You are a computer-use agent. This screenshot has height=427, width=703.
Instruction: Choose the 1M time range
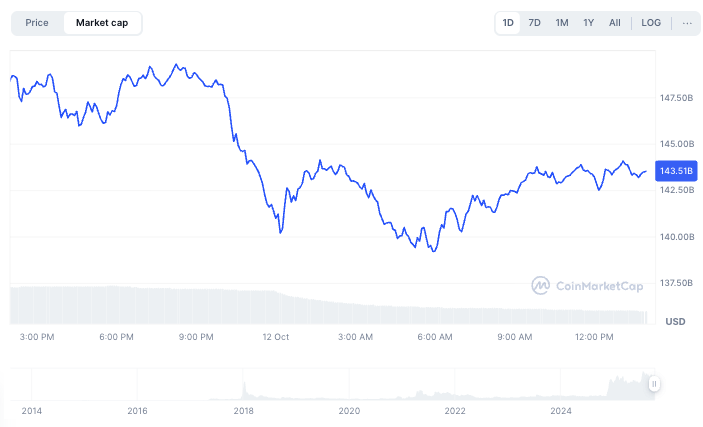pyautogui.click(x=562, y=23)
